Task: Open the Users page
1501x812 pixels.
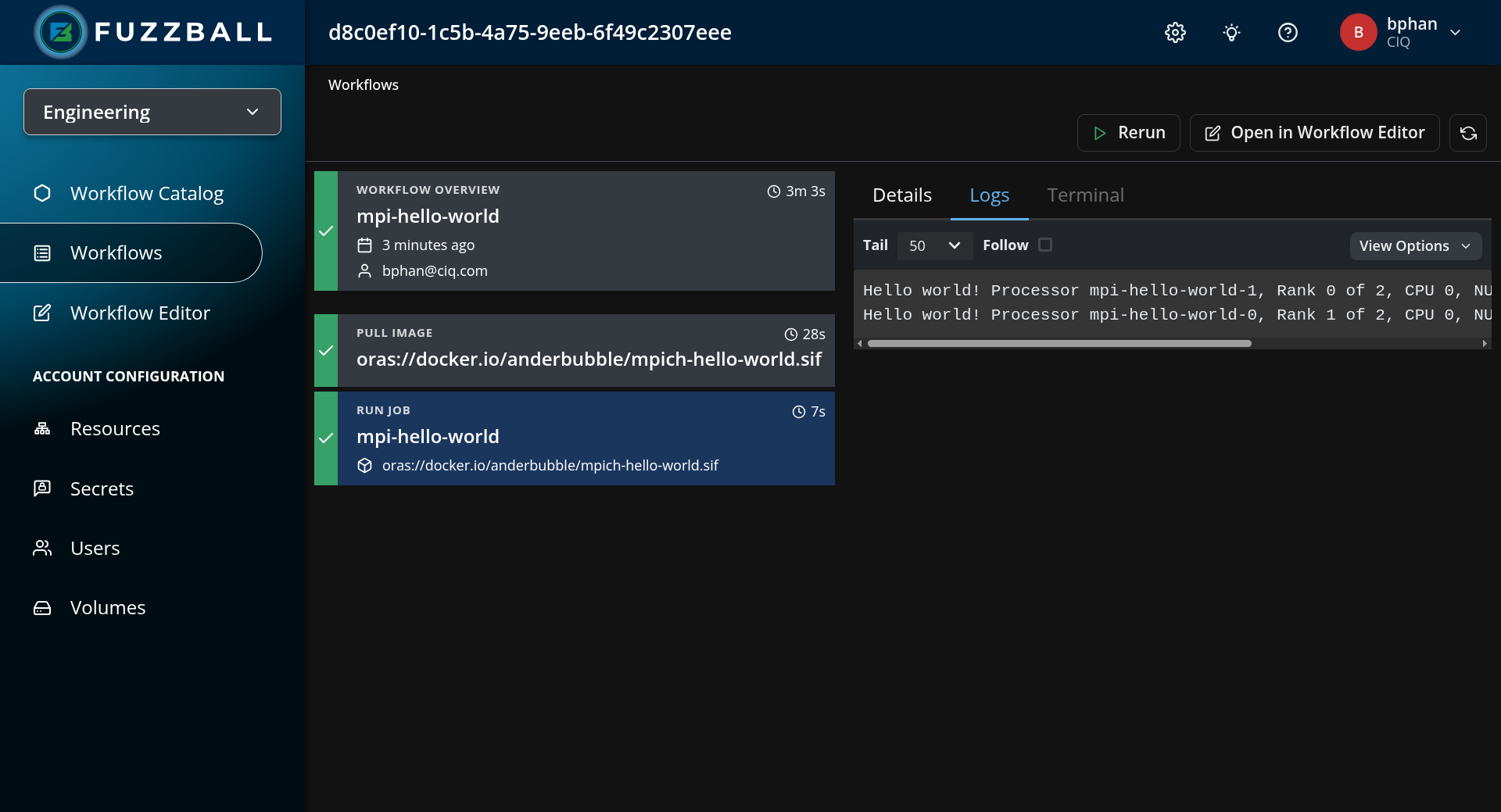Action: click(95, 548)
